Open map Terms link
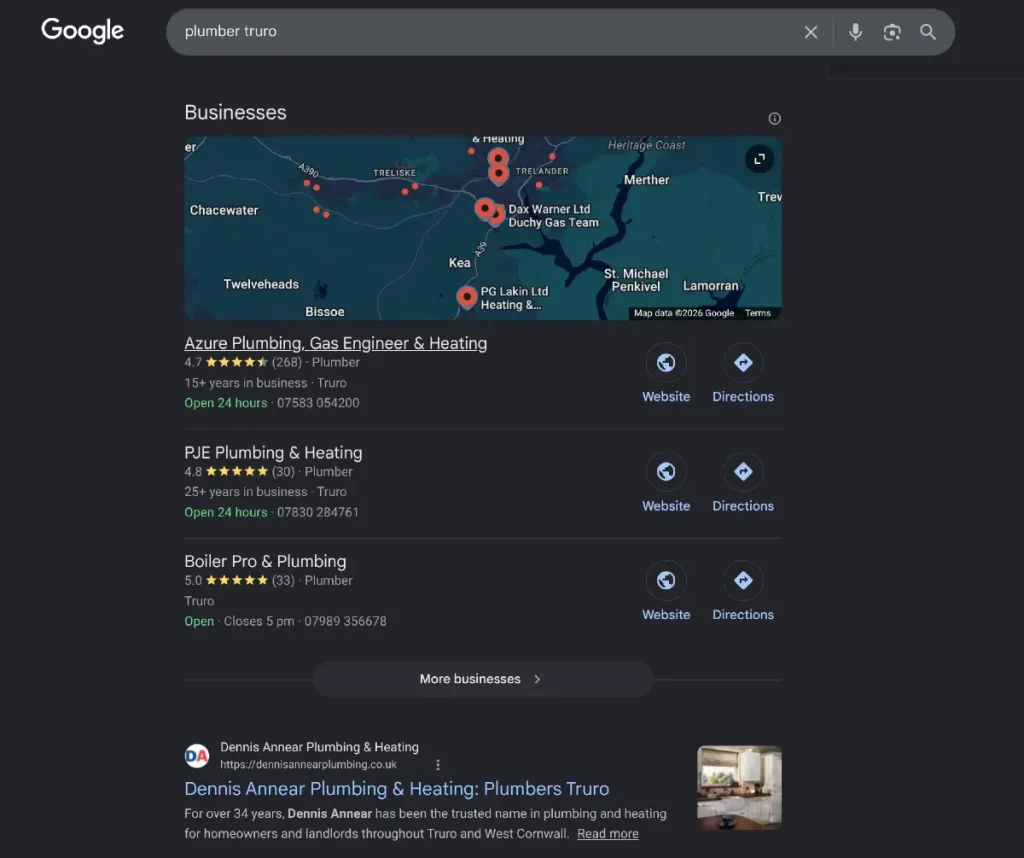This screenshot has width=1024, height=858. click(758, 313)
